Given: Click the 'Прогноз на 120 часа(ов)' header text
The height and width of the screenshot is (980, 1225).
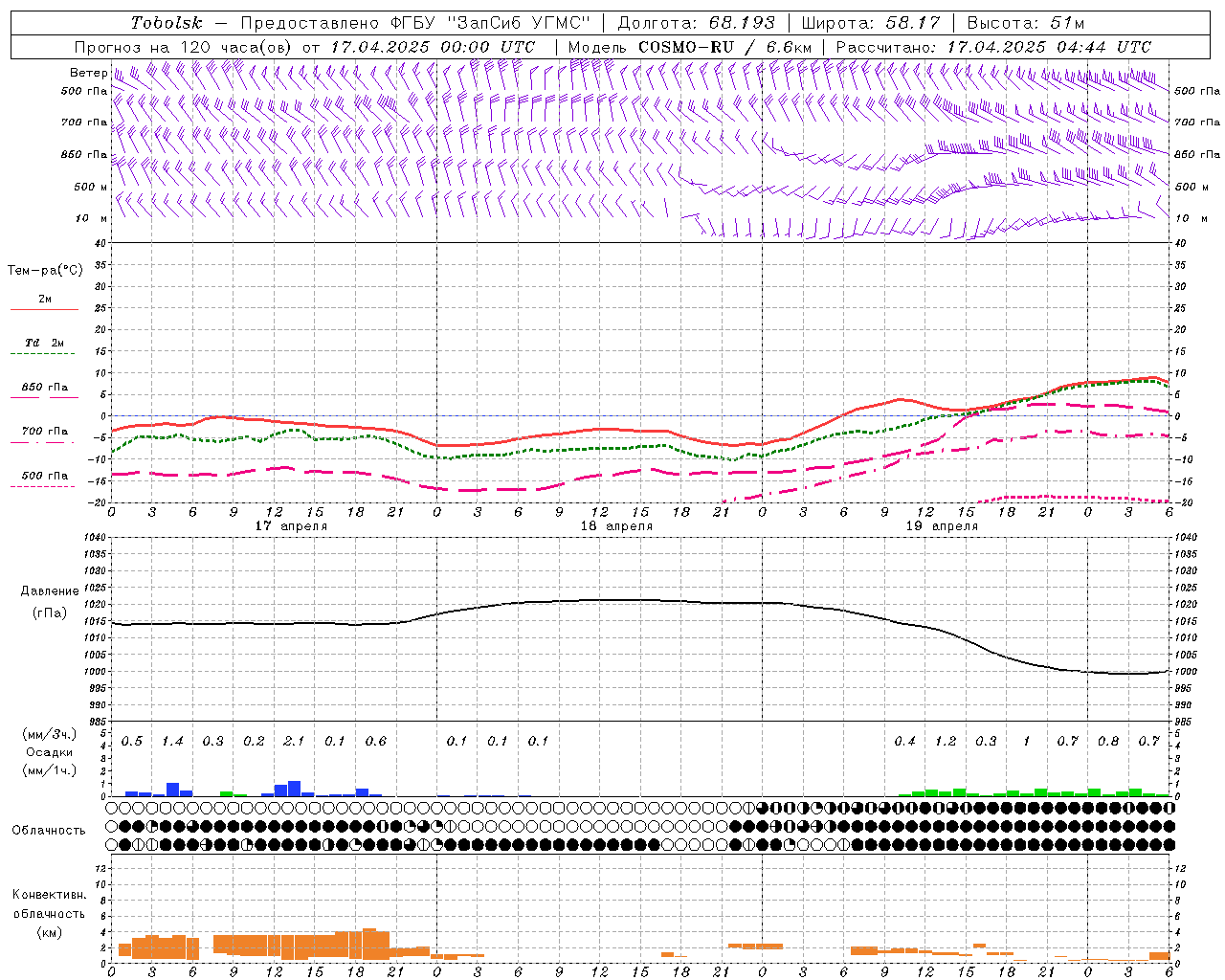Looking at the screenshot, I should pos(185,47).
